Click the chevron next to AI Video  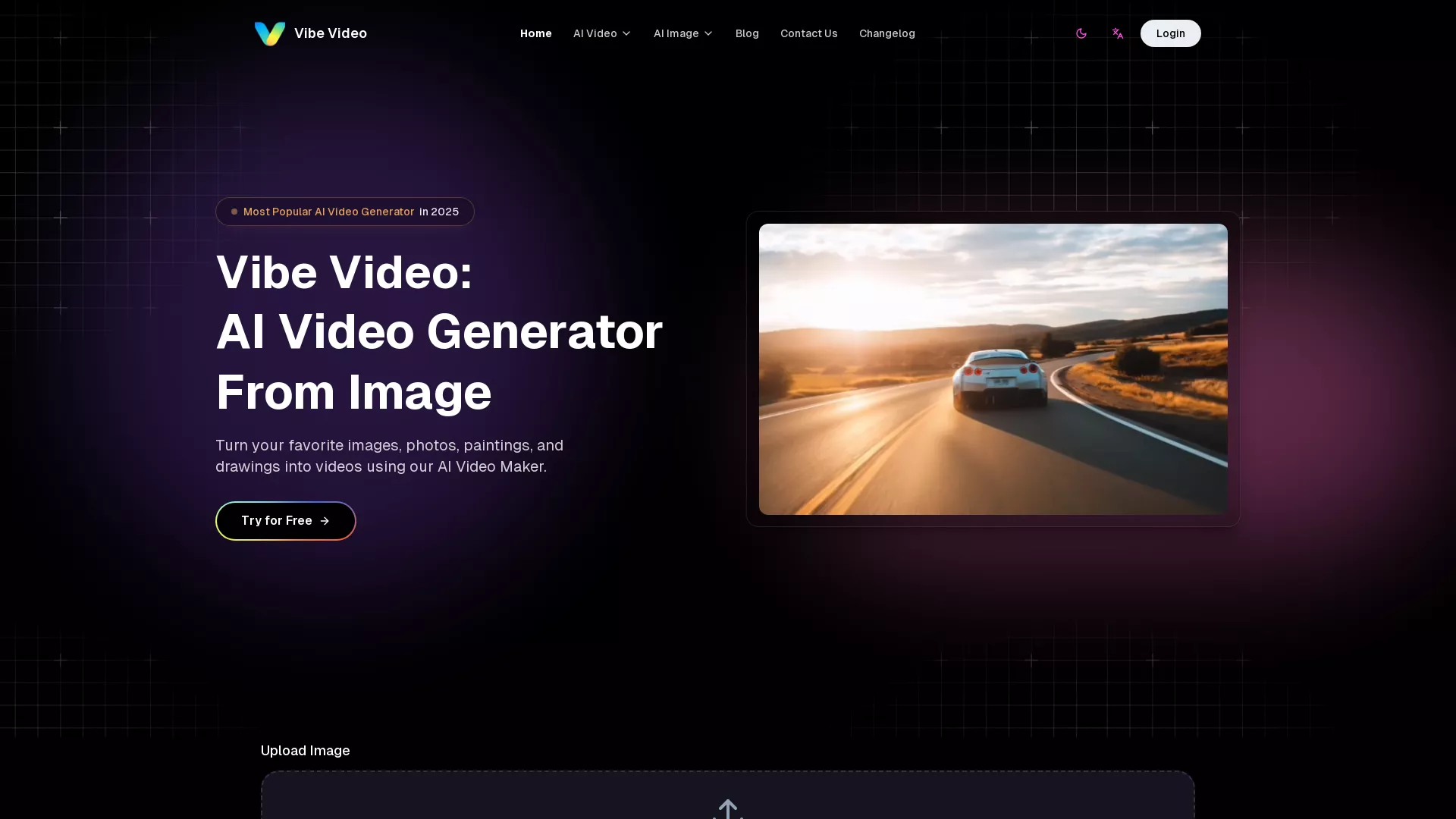click(626, 33)
